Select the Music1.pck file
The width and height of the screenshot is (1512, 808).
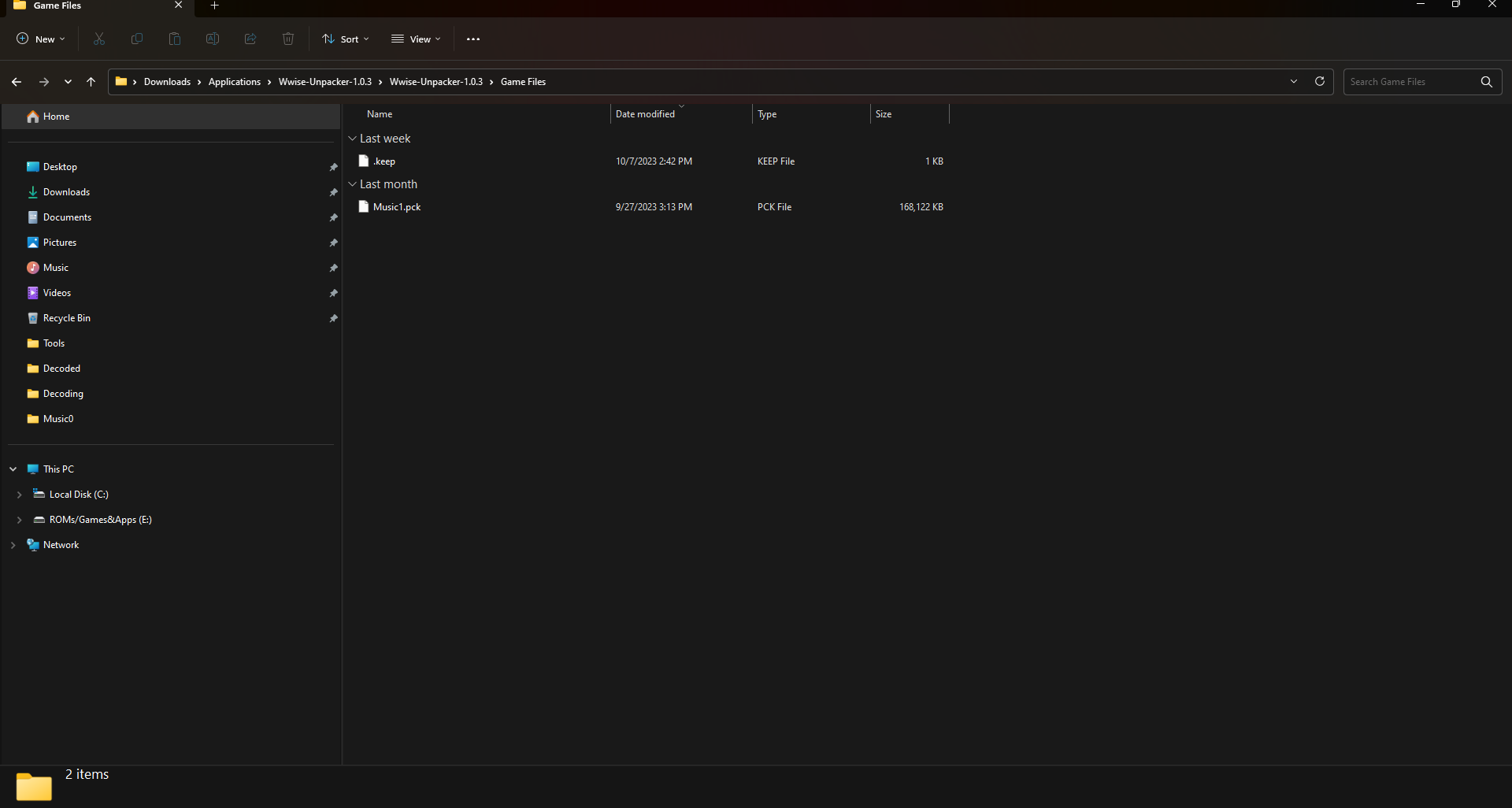tap(397, 207)
